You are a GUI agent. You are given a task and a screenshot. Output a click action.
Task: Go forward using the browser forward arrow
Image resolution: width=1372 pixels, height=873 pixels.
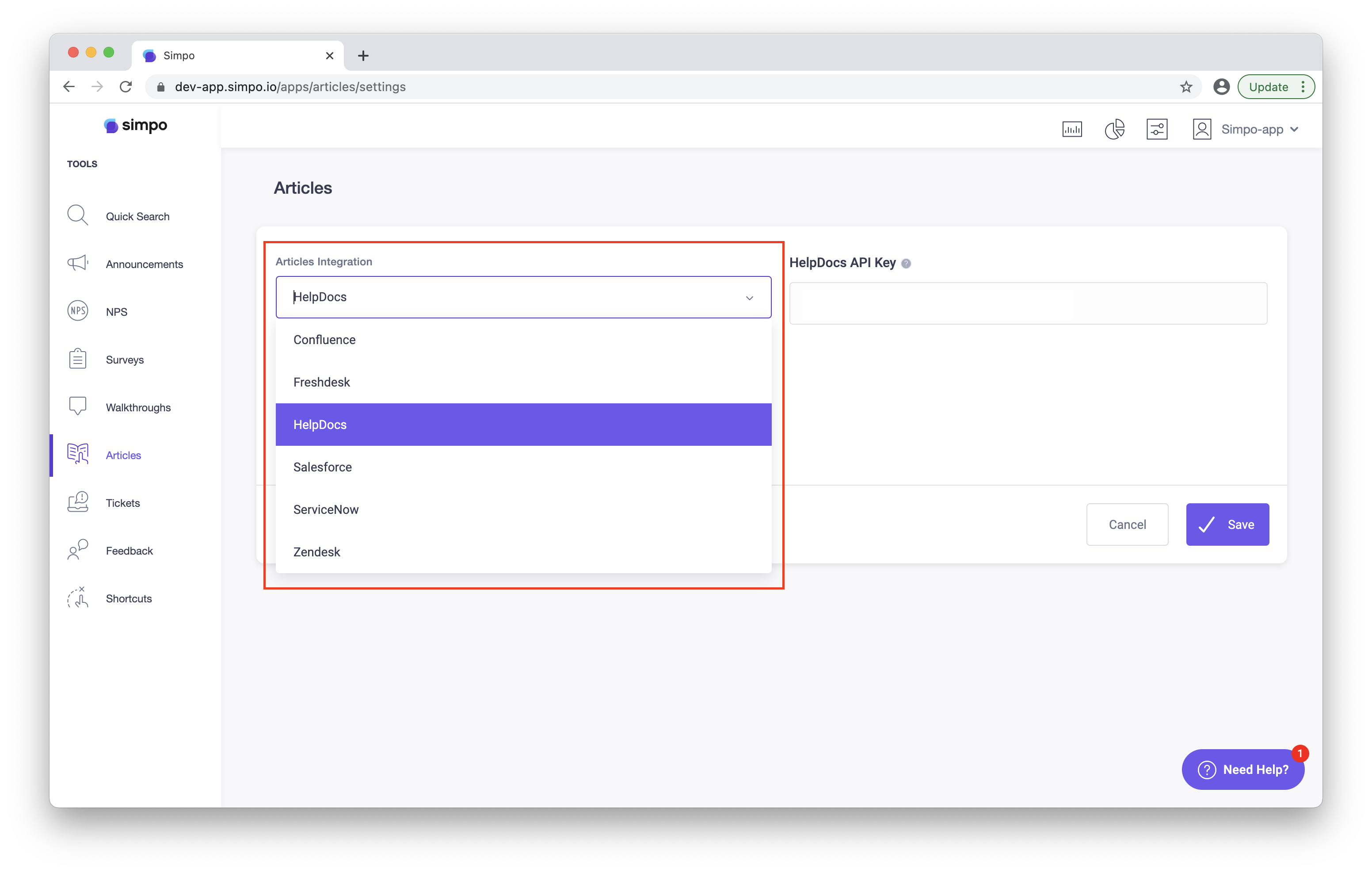[x=97, y=87]
